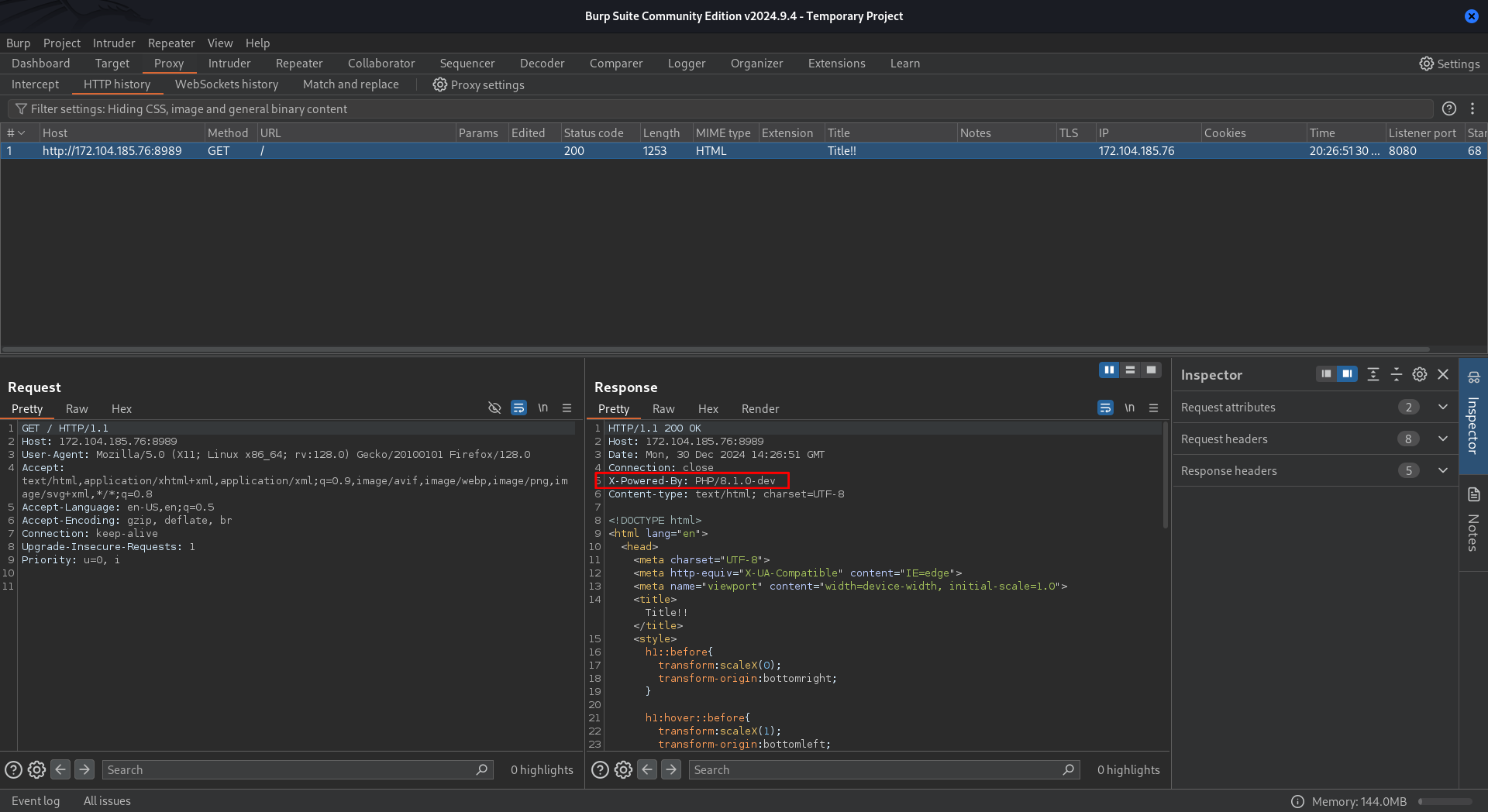1488x812 pixels.
Task: Close the Inspector panel
Action: [x=1442, y=375]
